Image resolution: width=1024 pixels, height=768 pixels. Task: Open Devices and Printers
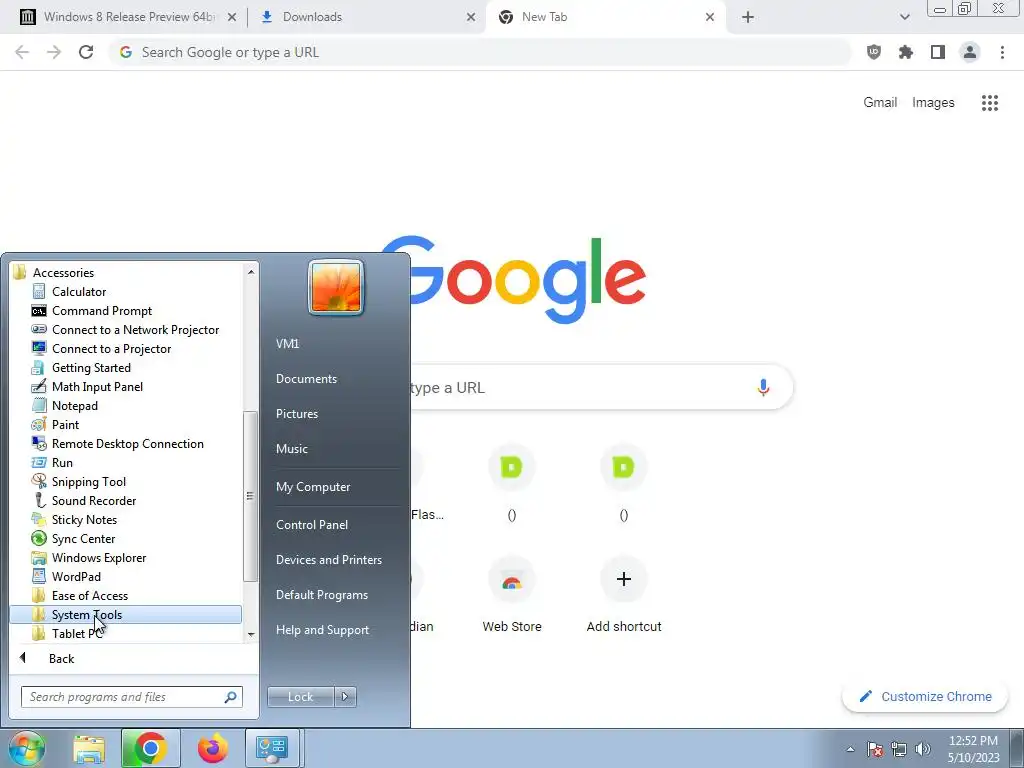pyautogui.click(x=328, y=560)
